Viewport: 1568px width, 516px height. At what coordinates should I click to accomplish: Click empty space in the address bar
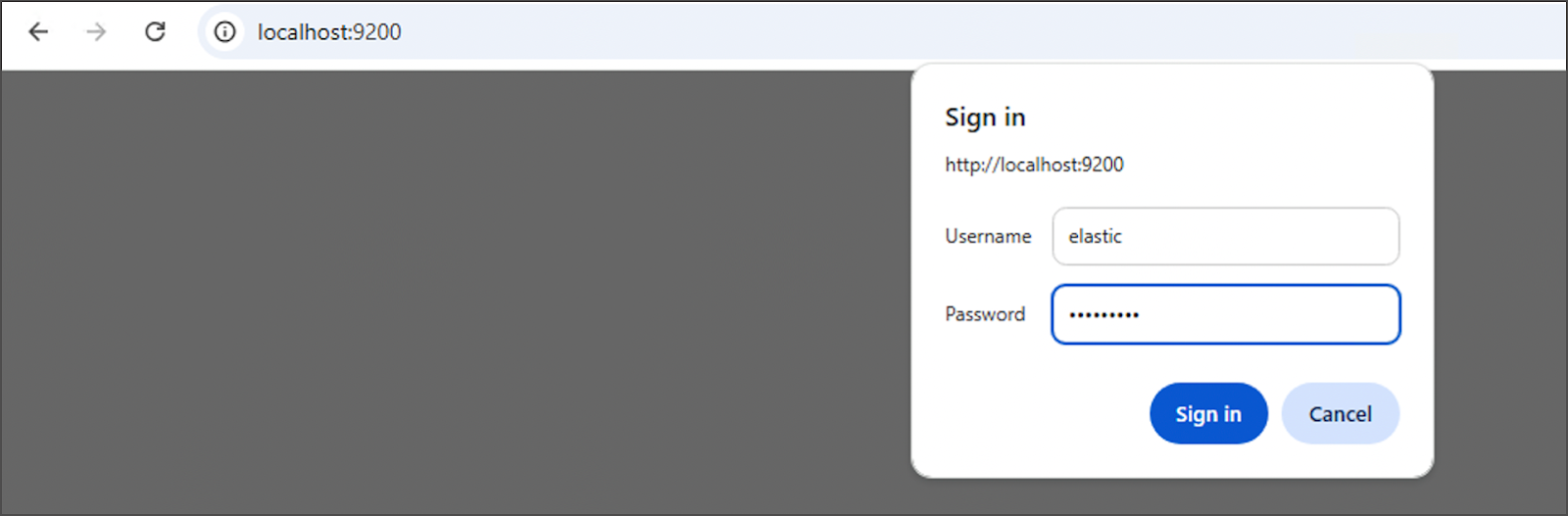[x=882, y=32]
